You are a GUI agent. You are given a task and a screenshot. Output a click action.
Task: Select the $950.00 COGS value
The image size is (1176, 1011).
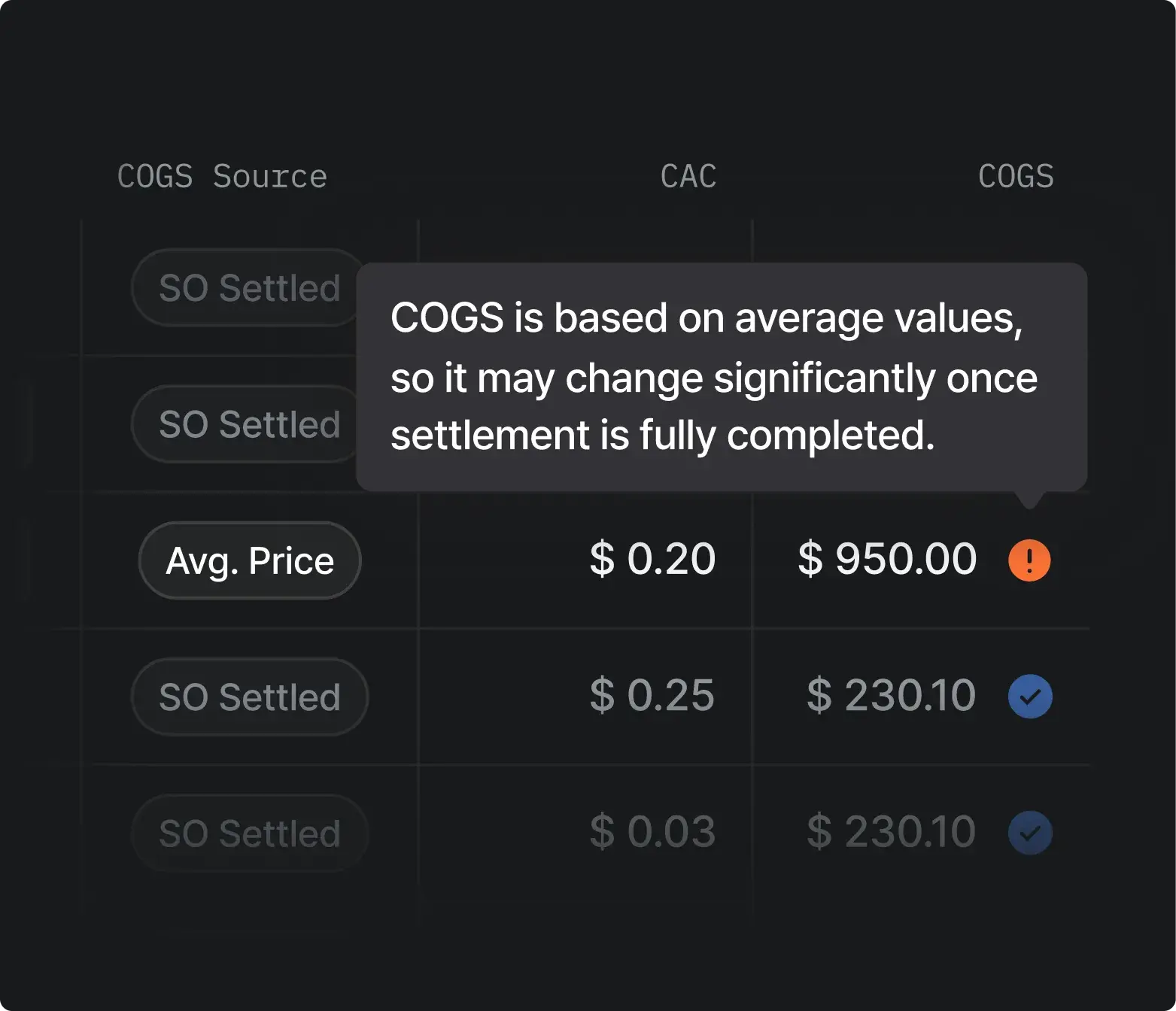pyautogui.click(x=887, y=559)
